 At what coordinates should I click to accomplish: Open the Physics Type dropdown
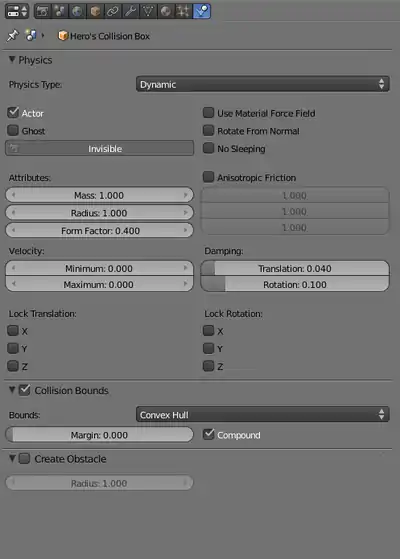(x=262, y=84)
